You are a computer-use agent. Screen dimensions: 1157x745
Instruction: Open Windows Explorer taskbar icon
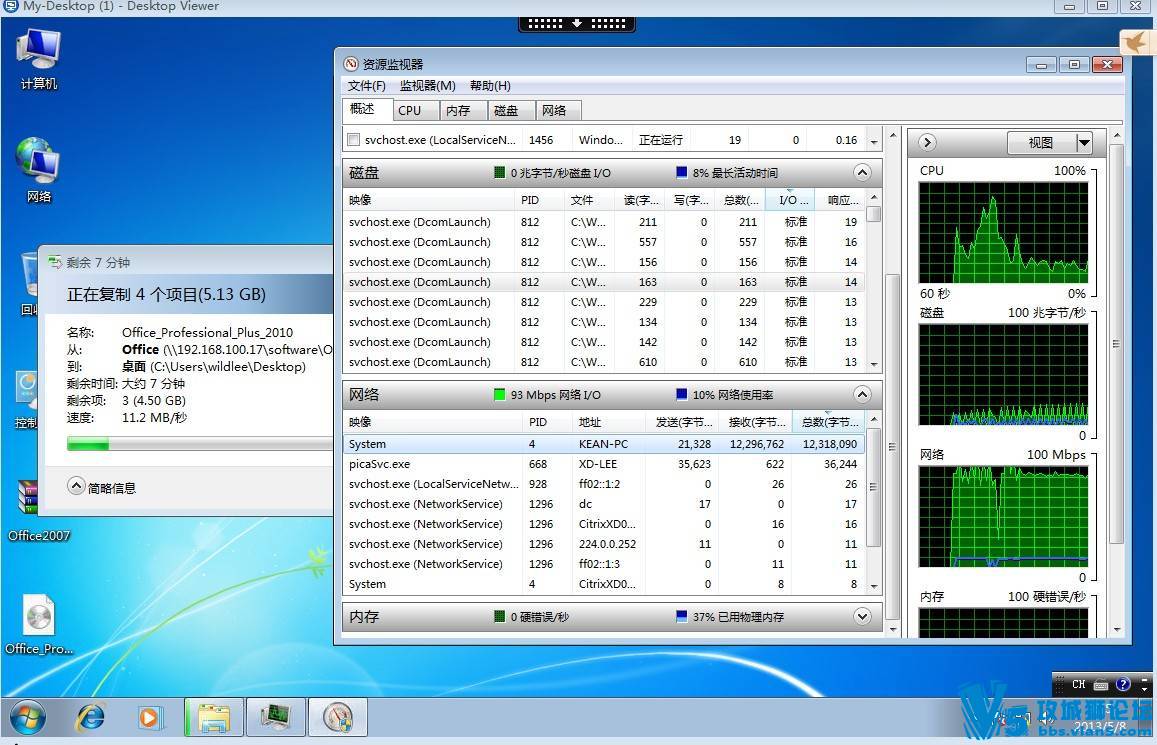[215, 717]
